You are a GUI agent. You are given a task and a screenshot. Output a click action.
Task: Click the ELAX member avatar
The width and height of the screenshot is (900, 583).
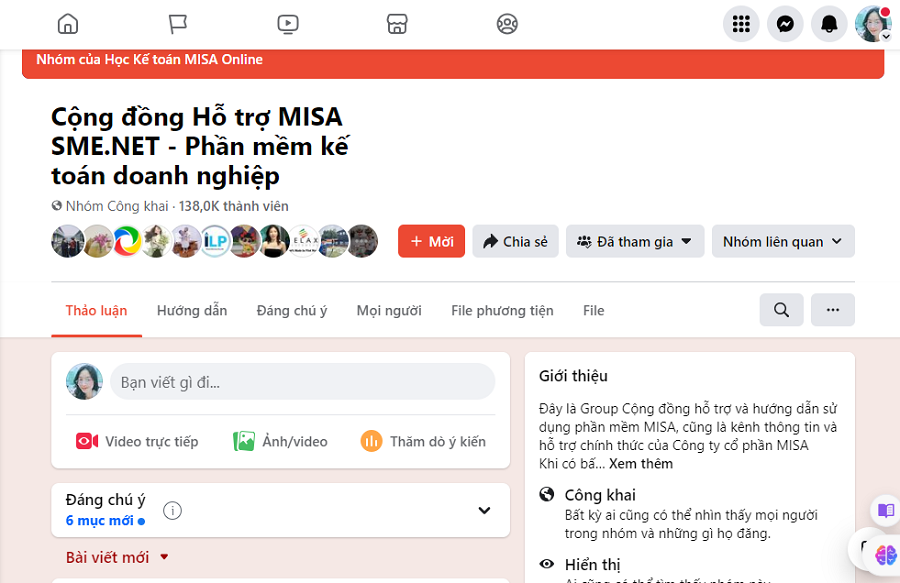click(304, 241)
